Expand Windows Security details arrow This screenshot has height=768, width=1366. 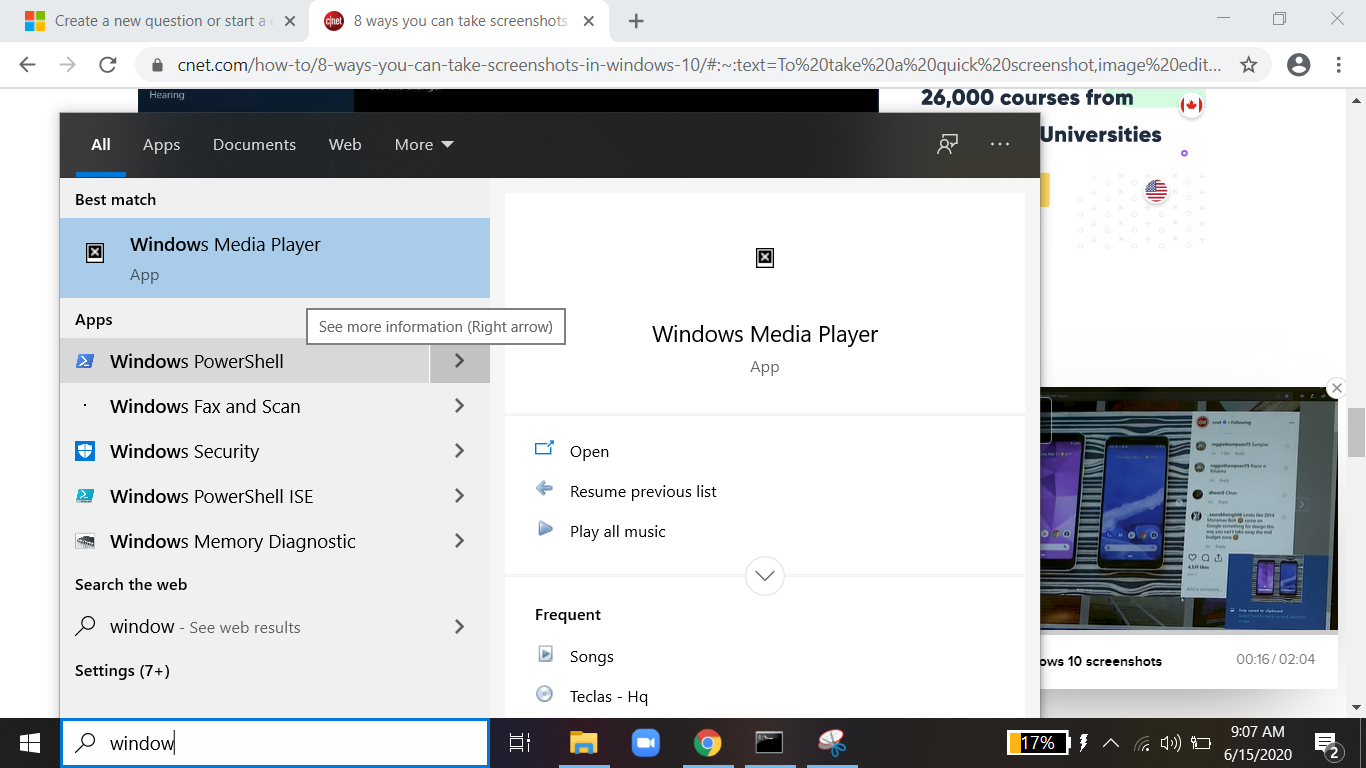click(x=459, y=451)
